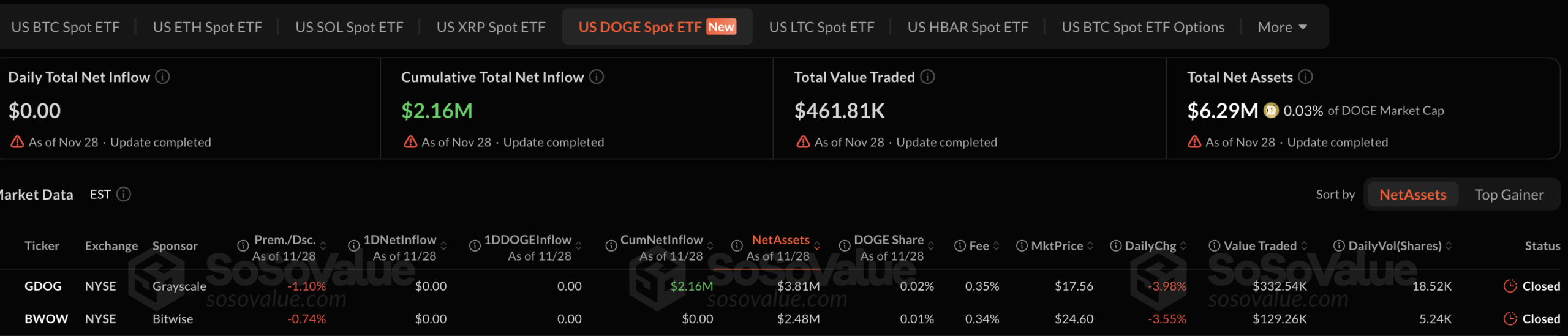Sort ETFs by NetAssets toggle

click(x=1412, y=195)
